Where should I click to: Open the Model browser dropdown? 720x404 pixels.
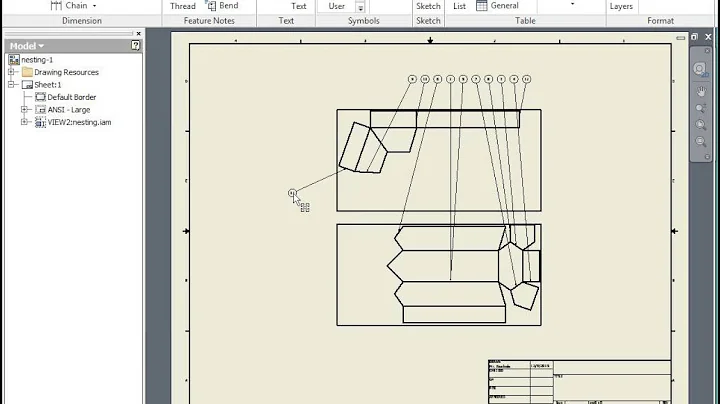click(27, 46)
